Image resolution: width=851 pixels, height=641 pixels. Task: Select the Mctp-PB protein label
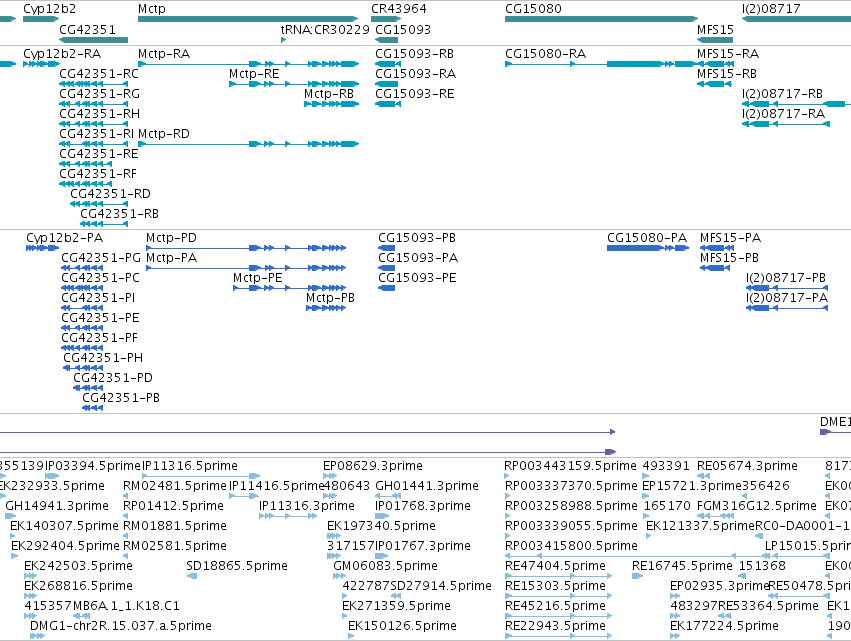330,298
